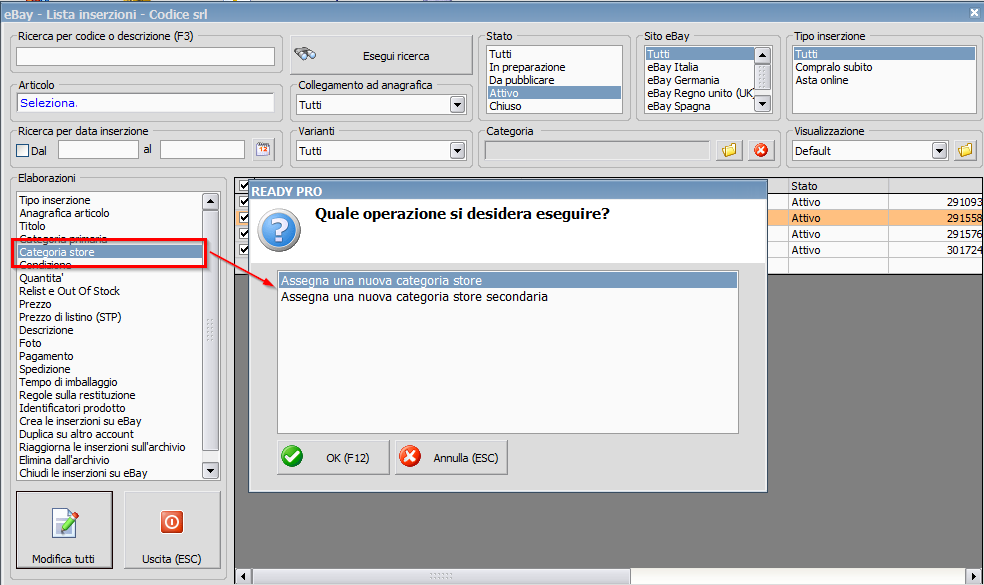
Task: Click the Articolo Seleziona field
Action: point(146,103)
